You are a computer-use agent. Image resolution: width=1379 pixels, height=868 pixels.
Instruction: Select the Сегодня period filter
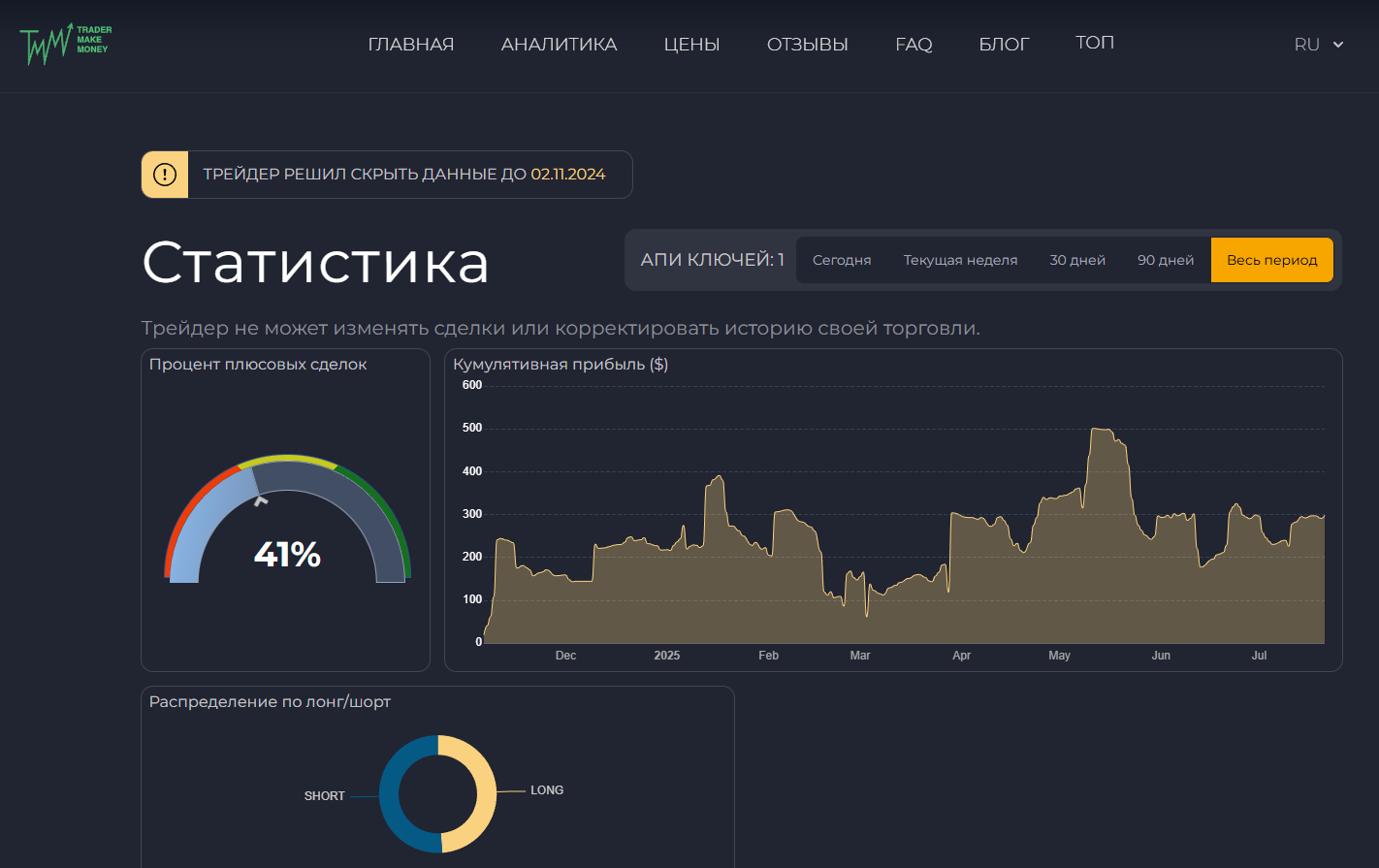coord(841,260)
